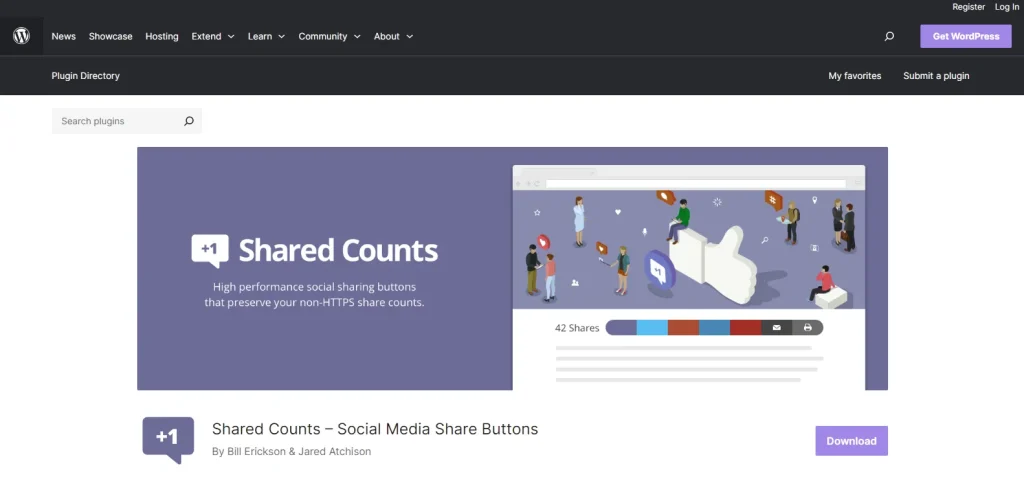This screenshot has height=479, width=1024.
Task: Open Submit a plugin link
Action: (936, 76)
